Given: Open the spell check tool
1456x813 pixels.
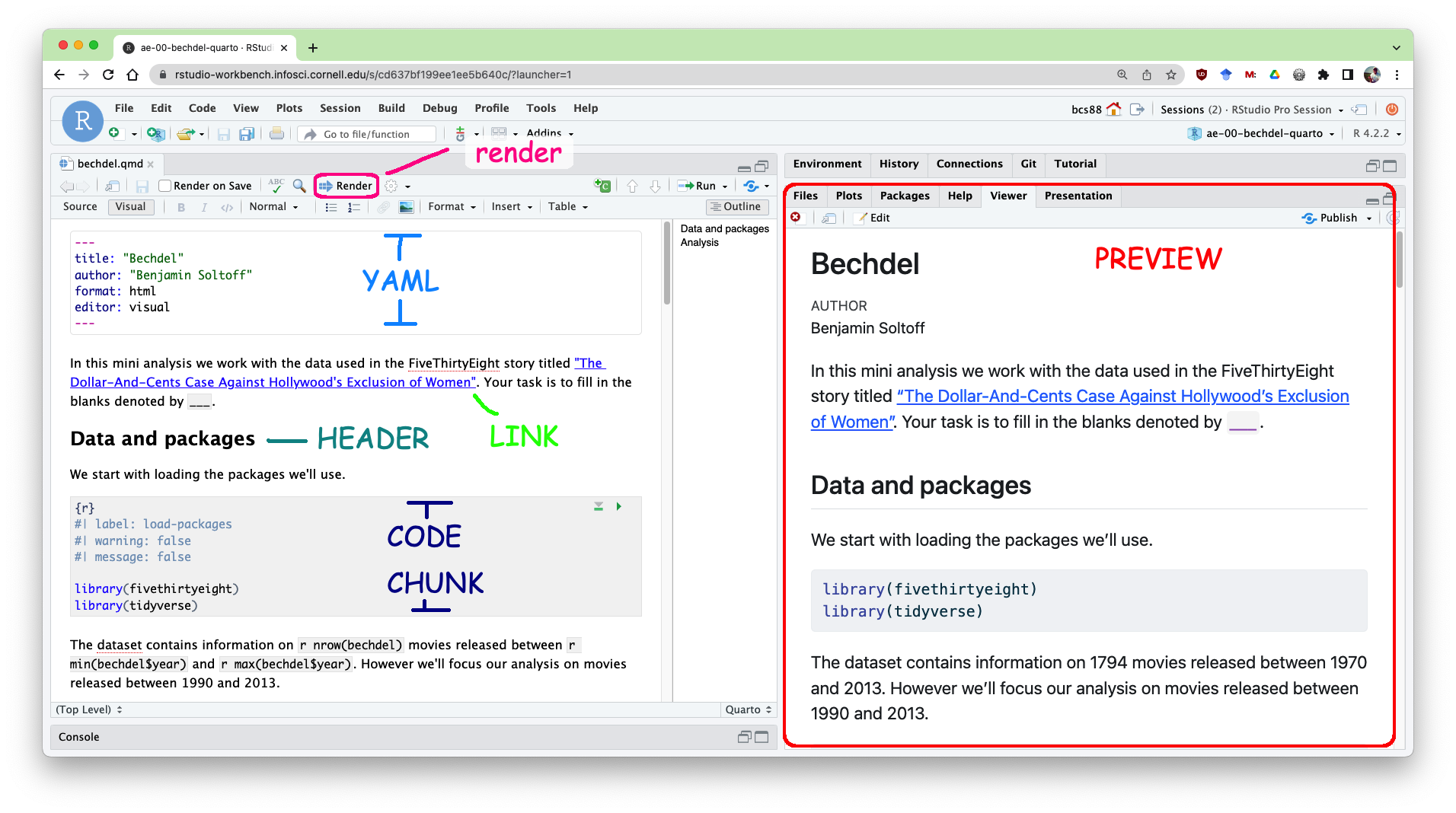Looking at the screenshot, I should point(276,185).
